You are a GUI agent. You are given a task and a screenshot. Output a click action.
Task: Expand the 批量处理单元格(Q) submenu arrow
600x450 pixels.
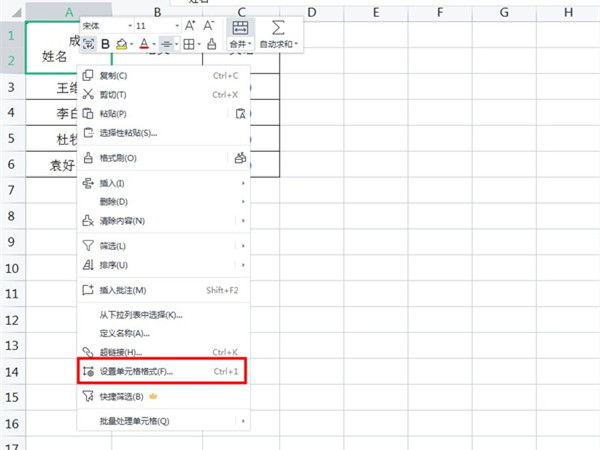tap(243, 421)
